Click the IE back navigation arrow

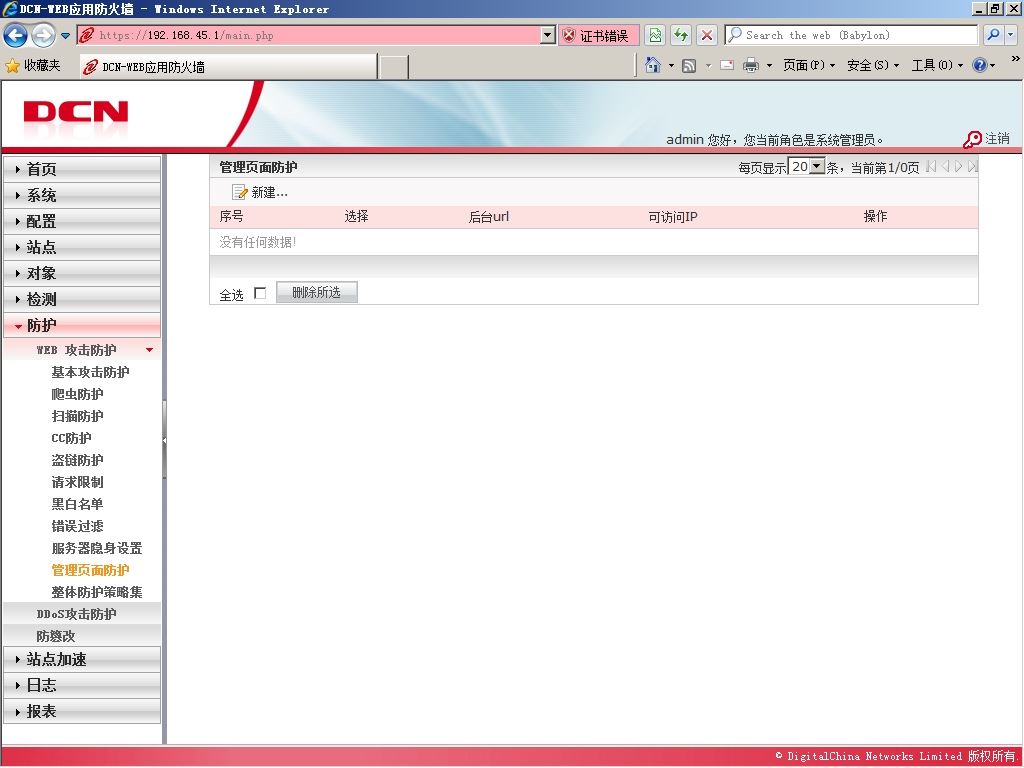tap(16, 35)
